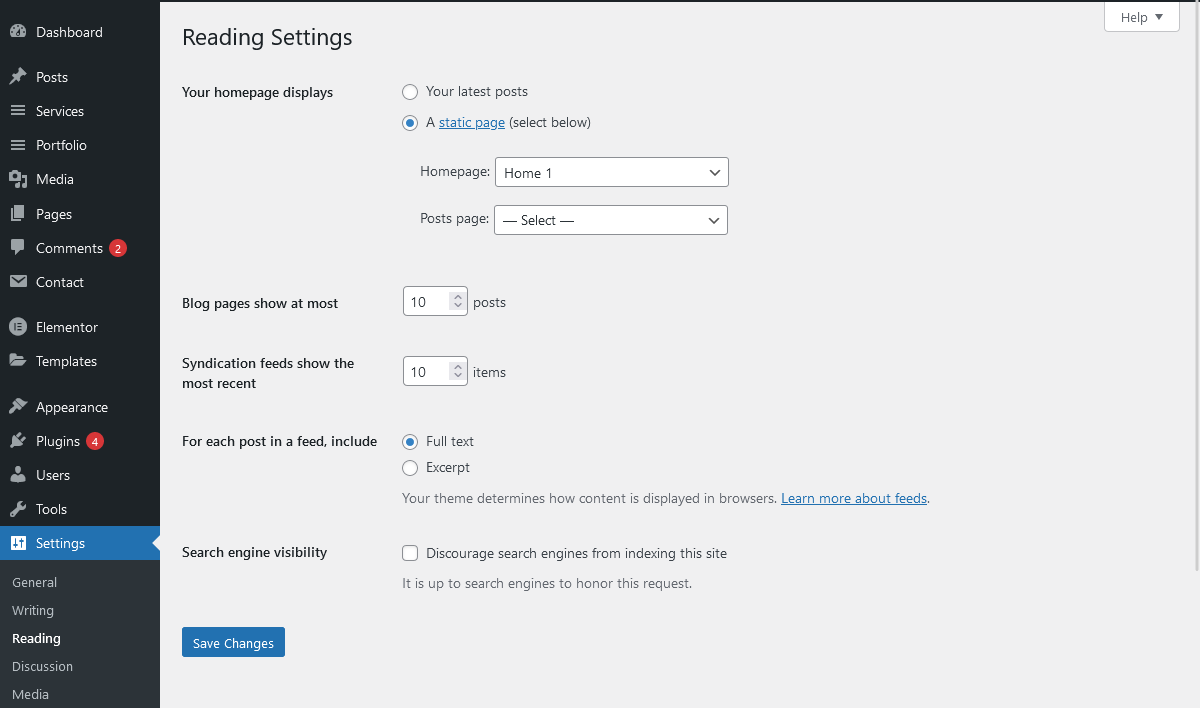This screenshot has width=1200, height=708.
Task: Select the 'Your latest posts' radio button
Action: click(x=410, y=92)
